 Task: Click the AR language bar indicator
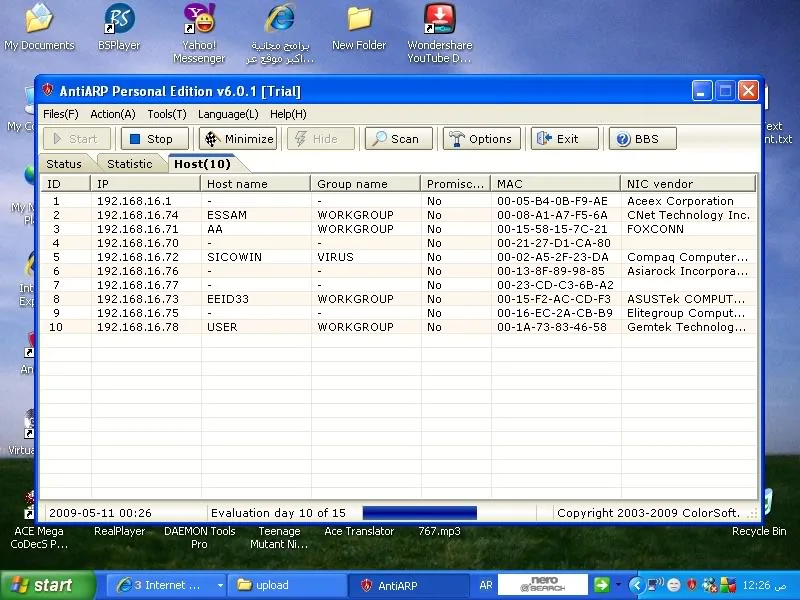pyautogui.click(x=486, y=585)
